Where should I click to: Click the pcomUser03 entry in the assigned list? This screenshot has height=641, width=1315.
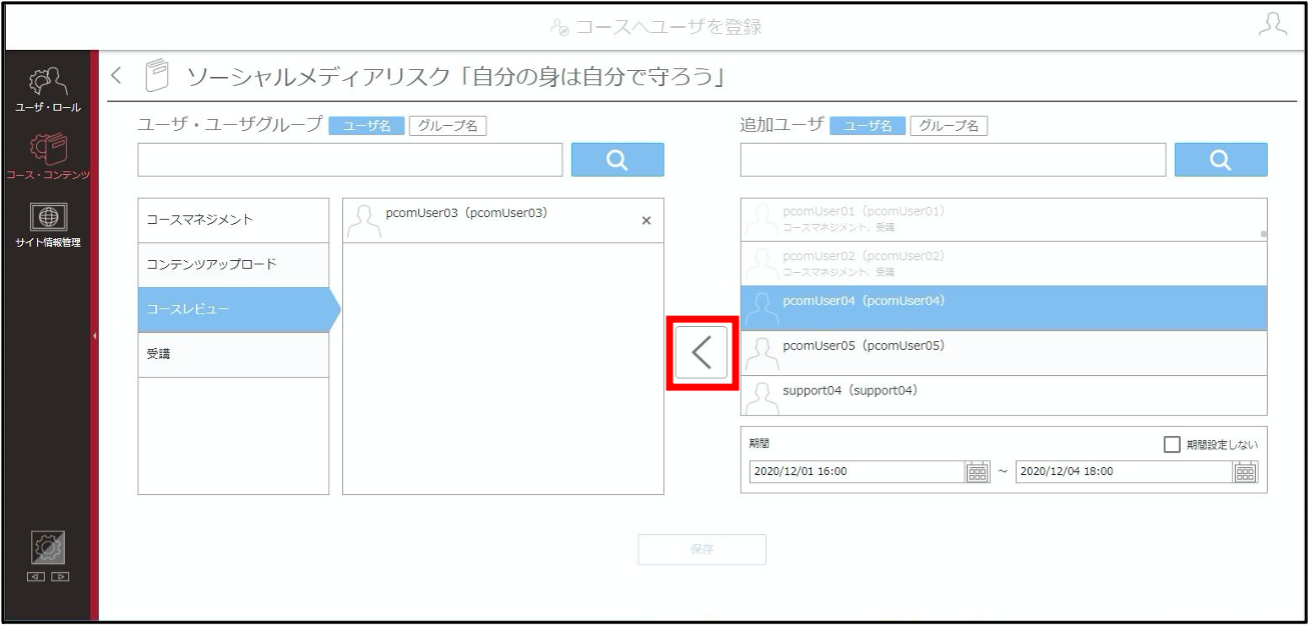[x=503, y=220]
